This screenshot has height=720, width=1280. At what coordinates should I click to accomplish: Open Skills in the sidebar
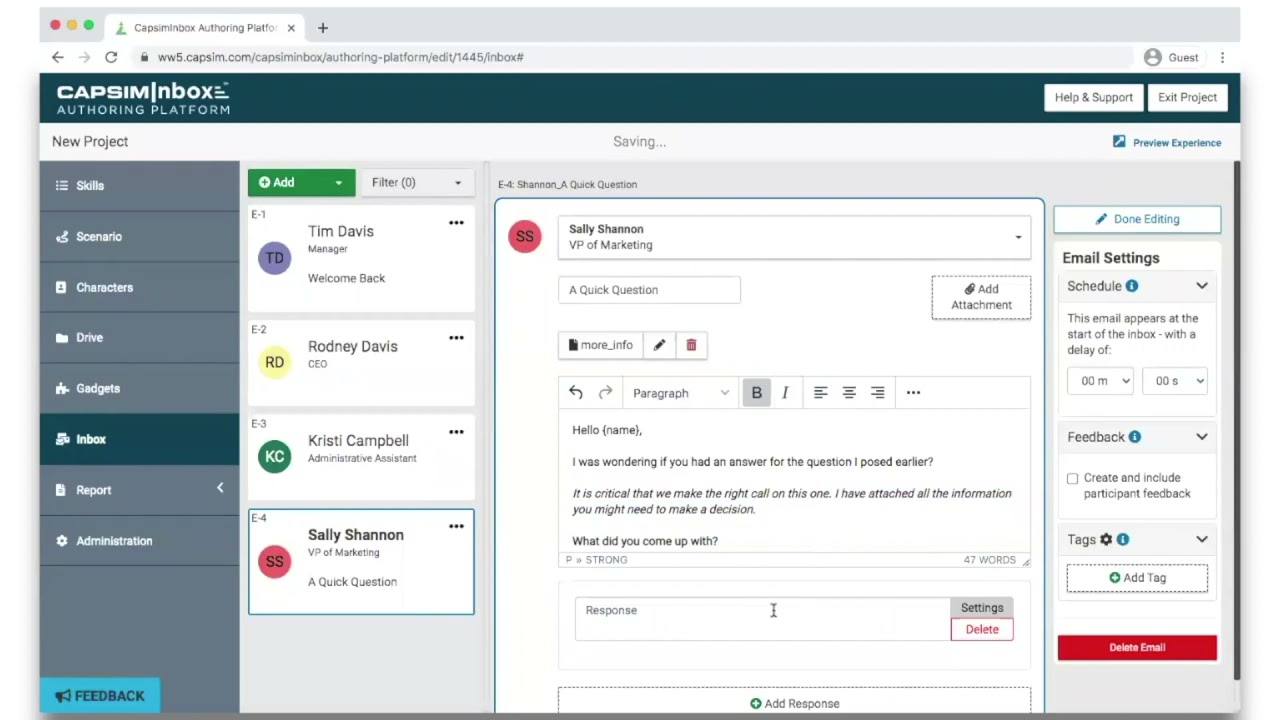[x=139, y=185]
